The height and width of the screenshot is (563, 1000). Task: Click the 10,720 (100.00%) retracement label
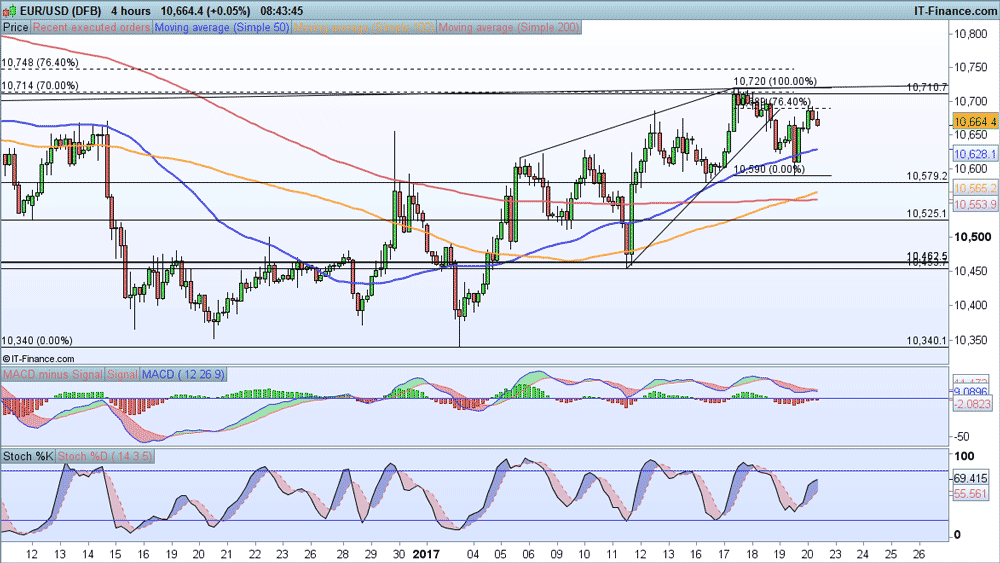(x=775, y=81)
